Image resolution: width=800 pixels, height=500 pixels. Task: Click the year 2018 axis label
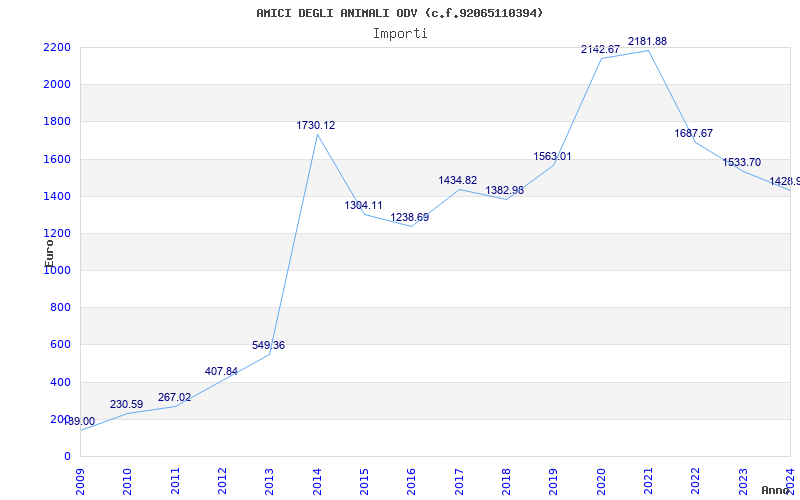click(506, 482)
